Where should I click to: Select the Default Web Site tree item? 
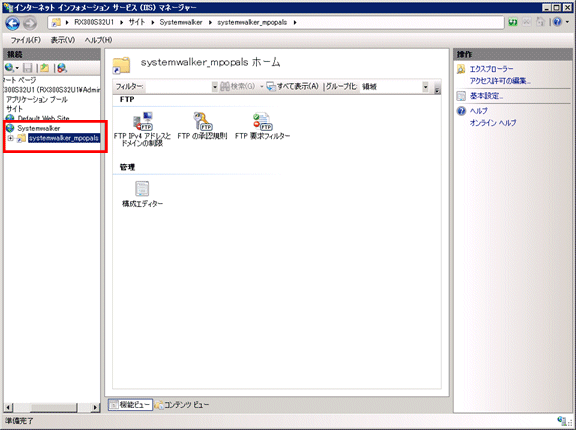tap(43, 118)
